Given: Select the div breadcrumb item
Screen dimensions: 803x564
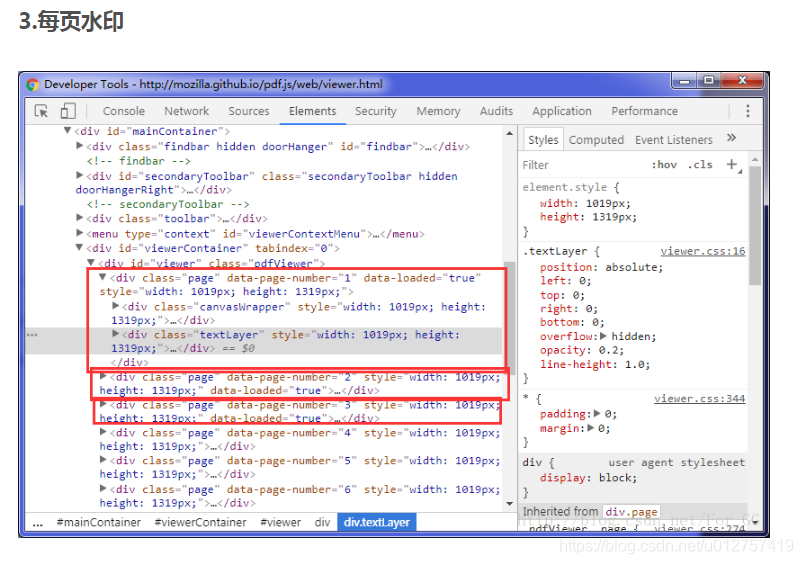Looking at the screenshot, I should coord(322,522).
